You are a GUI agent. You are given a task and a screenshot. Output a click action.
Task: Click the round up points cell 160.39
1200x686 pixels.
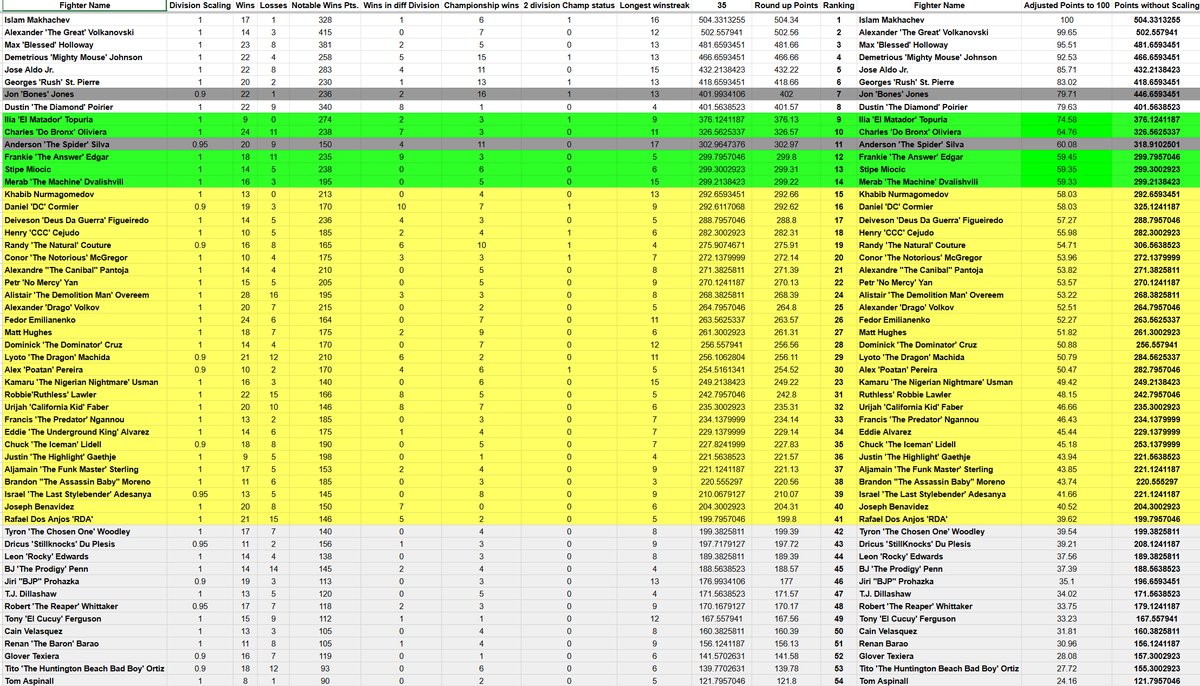coord(786,632)
